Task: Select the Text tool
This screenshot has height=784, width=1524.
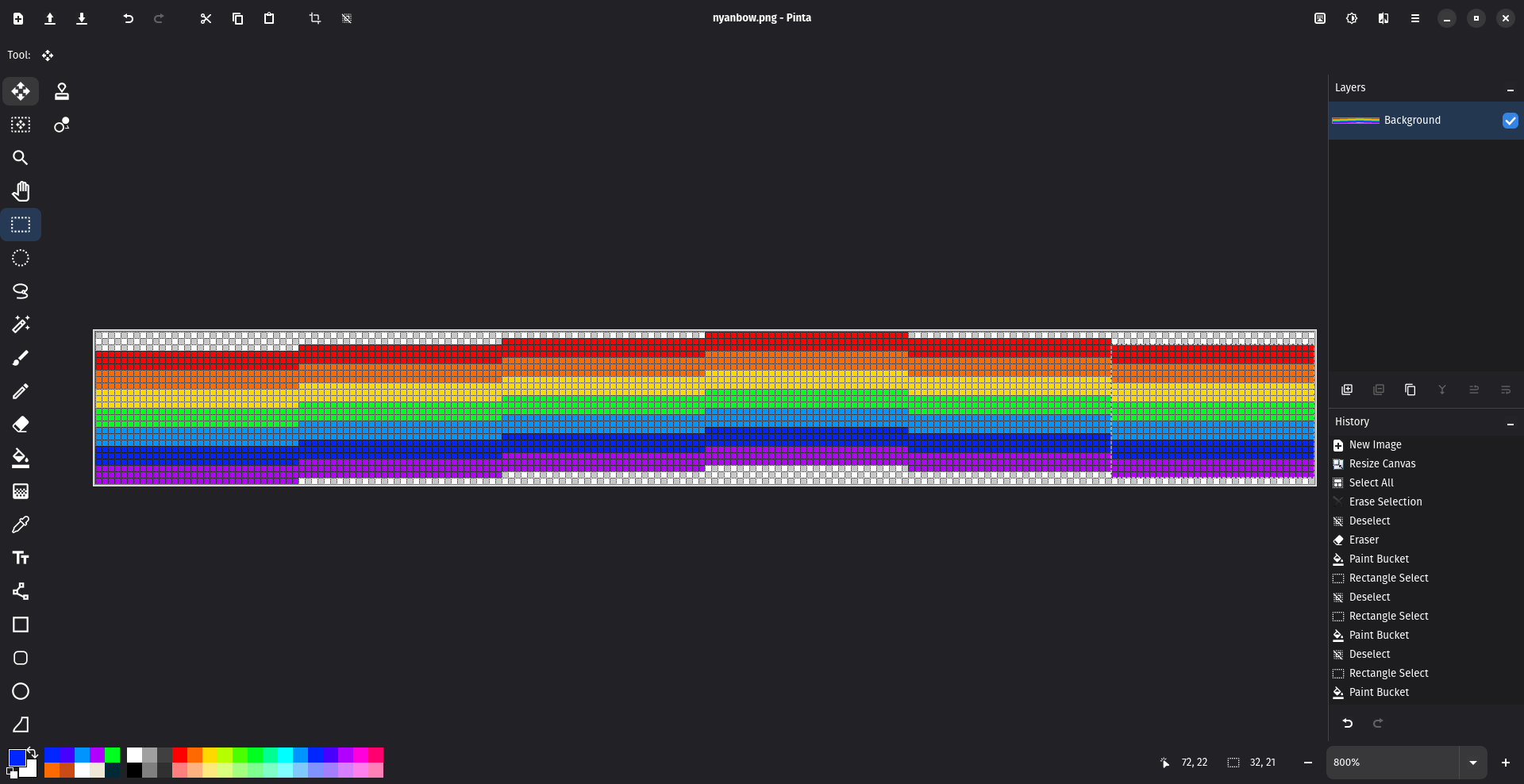Action: pos(21,558)
